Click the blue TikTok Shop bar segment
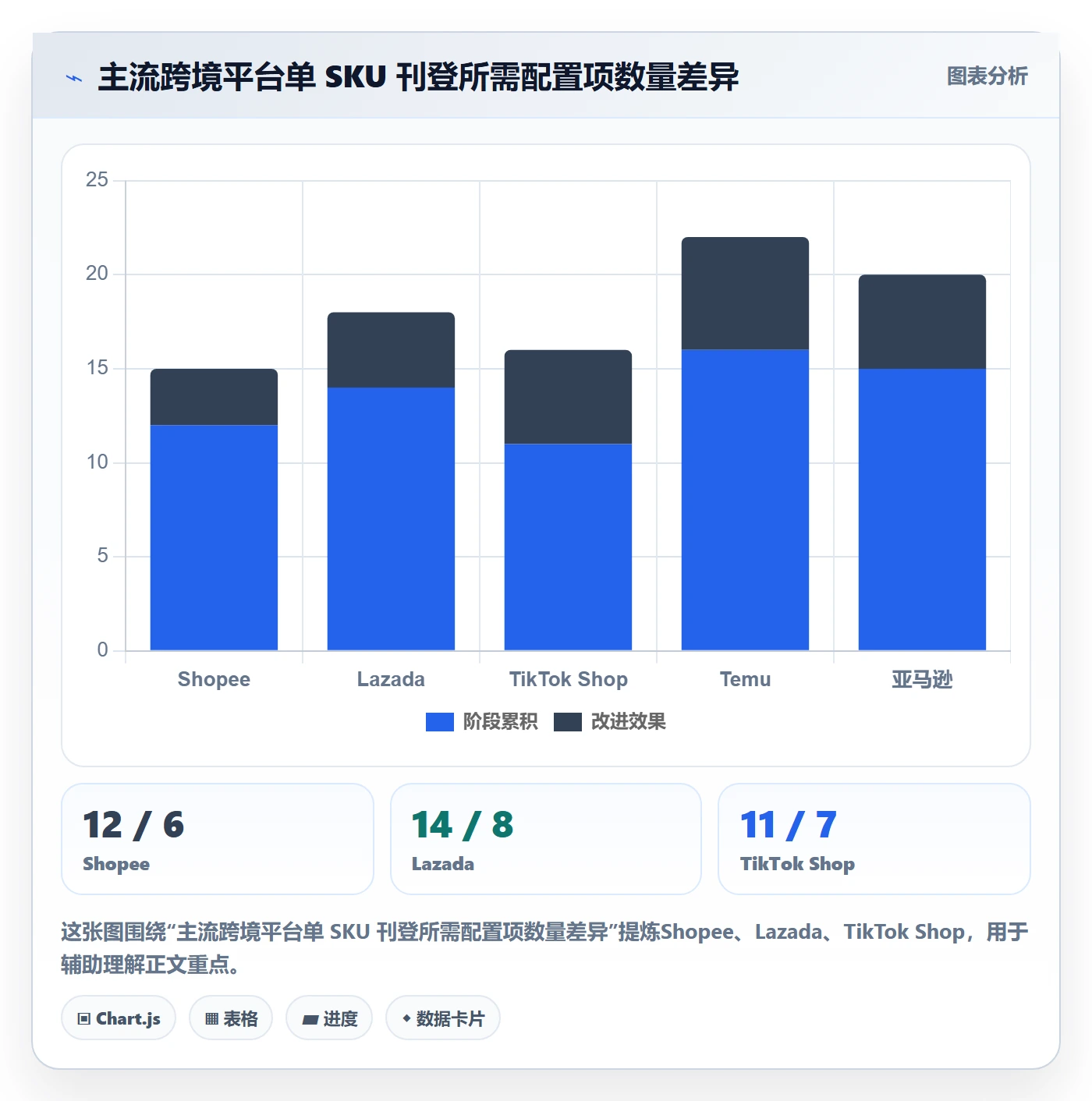The image size is (1092, 1101). coord(568,547)
